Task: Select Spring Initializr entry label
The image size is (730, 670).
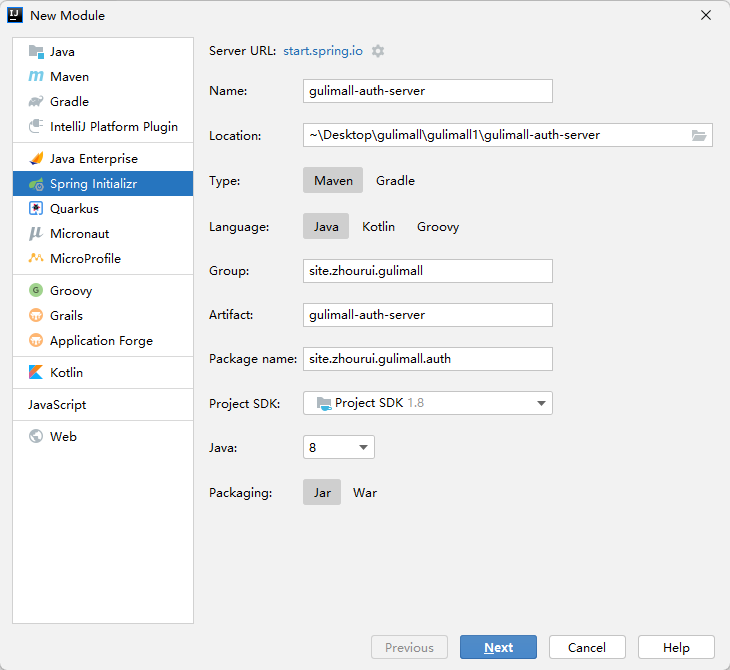Action: 94,184
